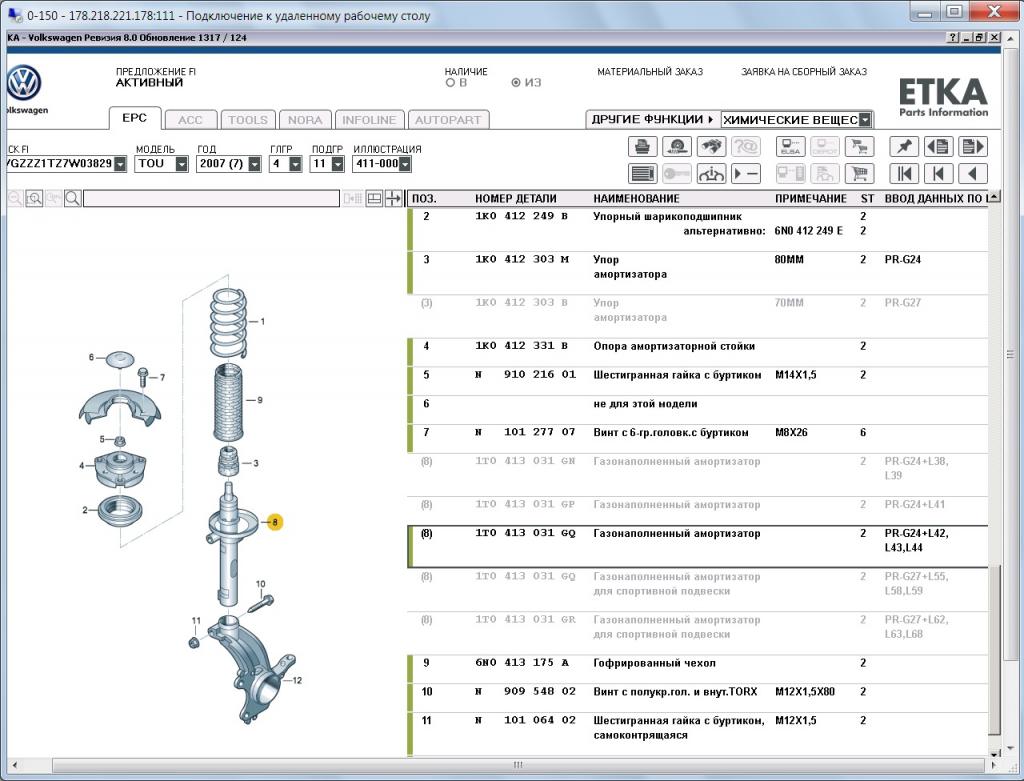Click the ELSA computer icon
1024x781 pixels.
pos(790,146)
